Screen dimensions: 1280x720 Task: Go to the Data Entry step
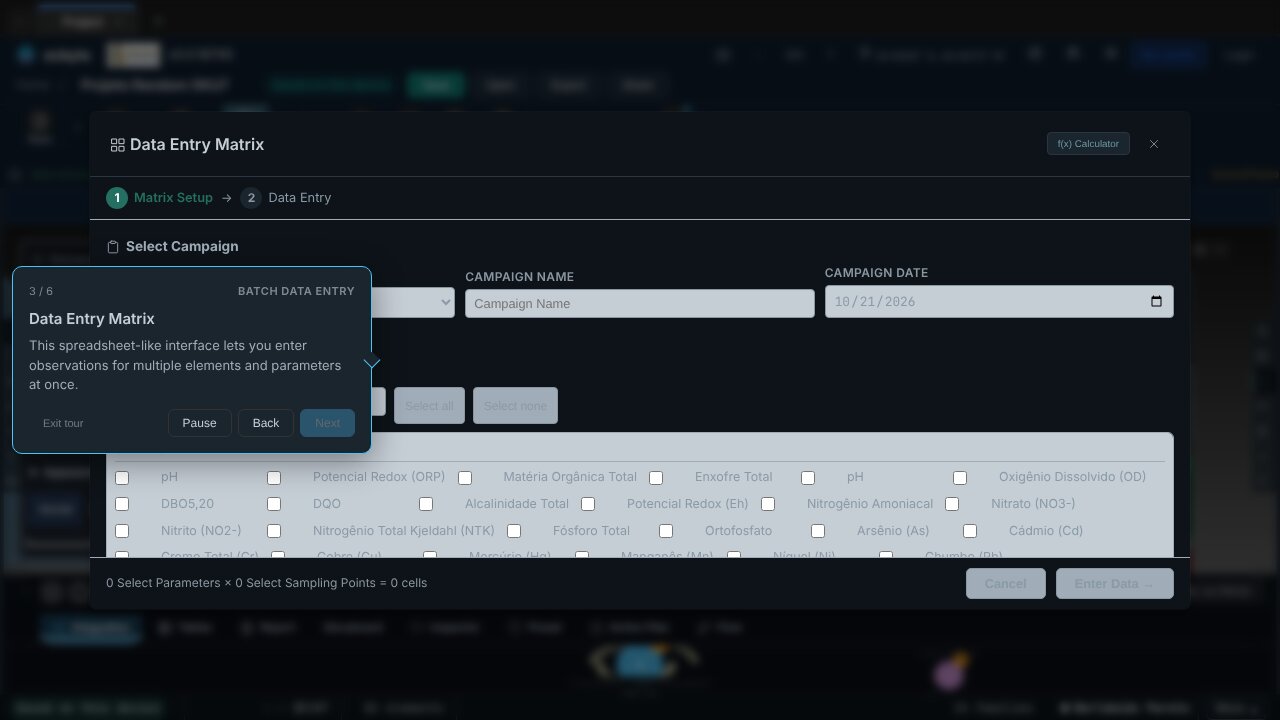[x=286, y=198]
